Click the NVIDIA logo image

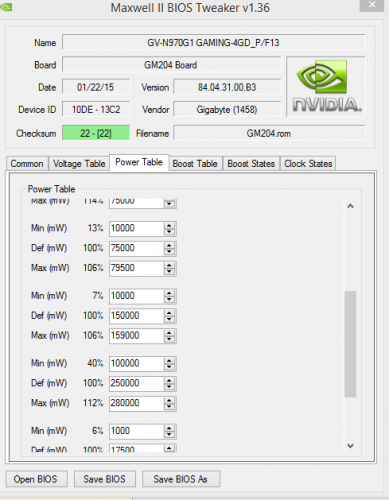[x=326, y=87]
